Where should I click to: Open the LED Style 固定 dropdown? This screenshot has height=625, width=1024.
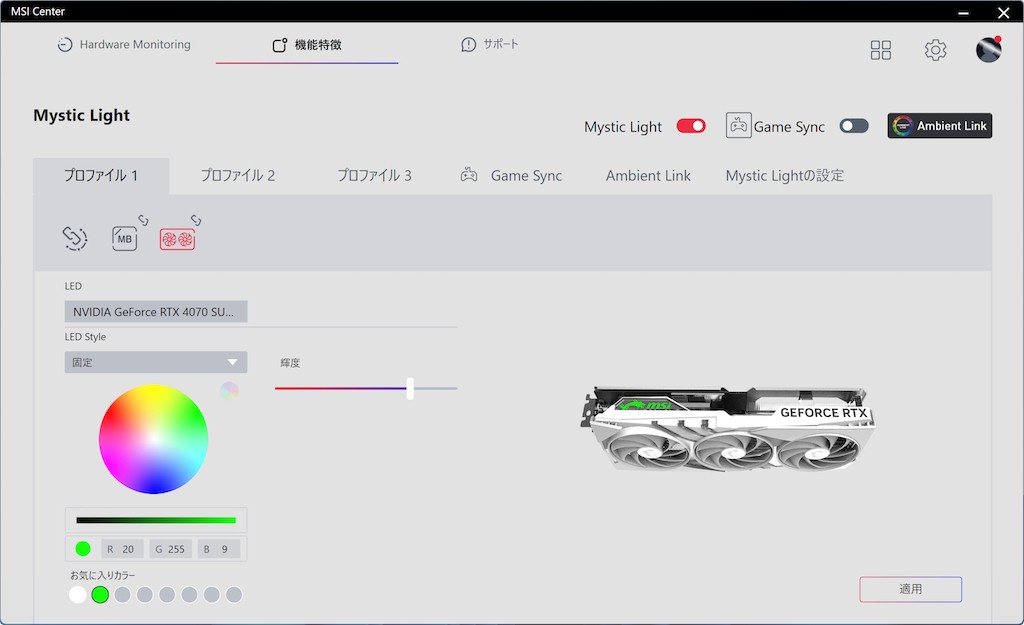tap(155, 362)
